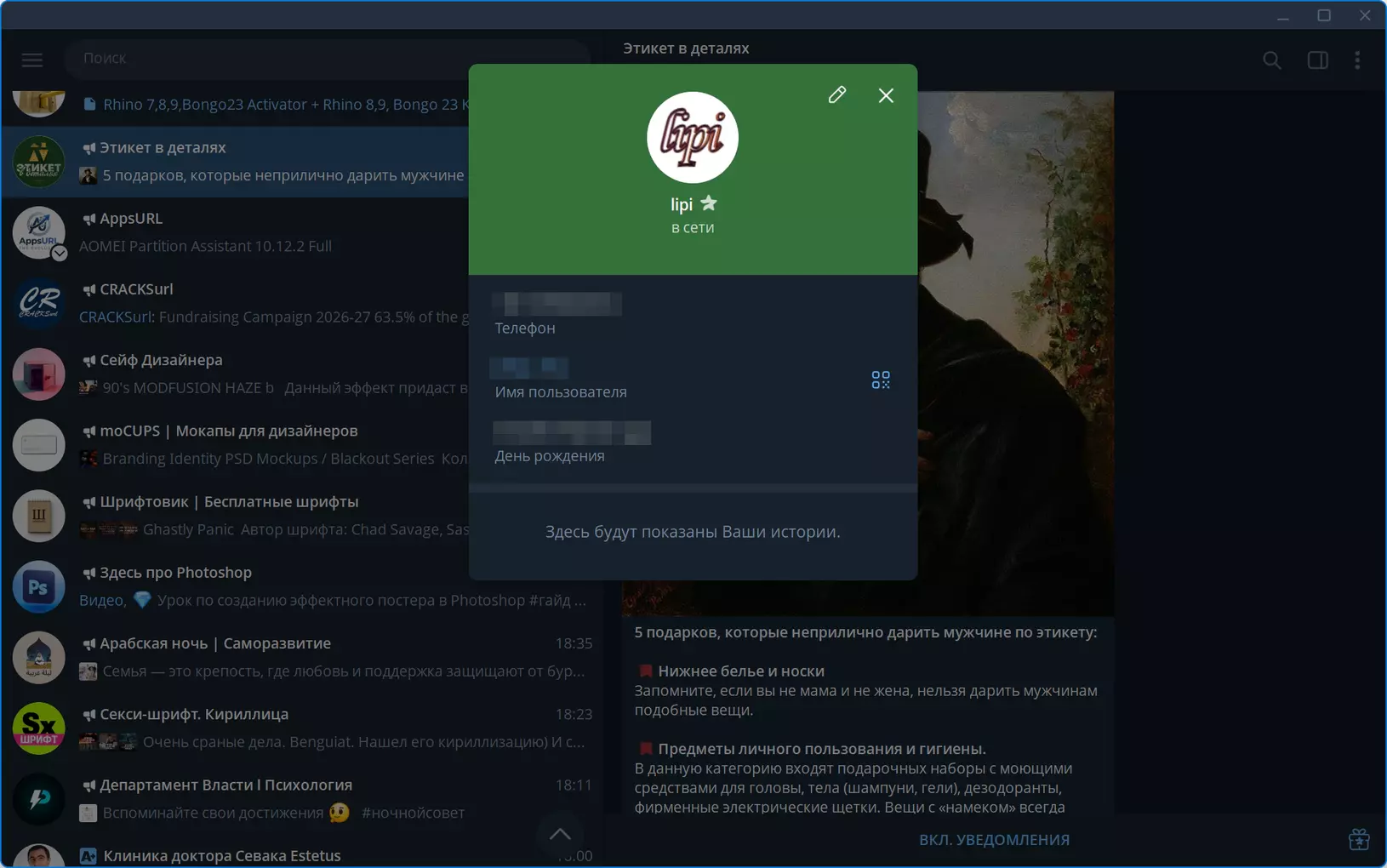This screenshot has height=868, width=1387.
Task: Click the scroll-up chevron button
Action: click(560, 834)
